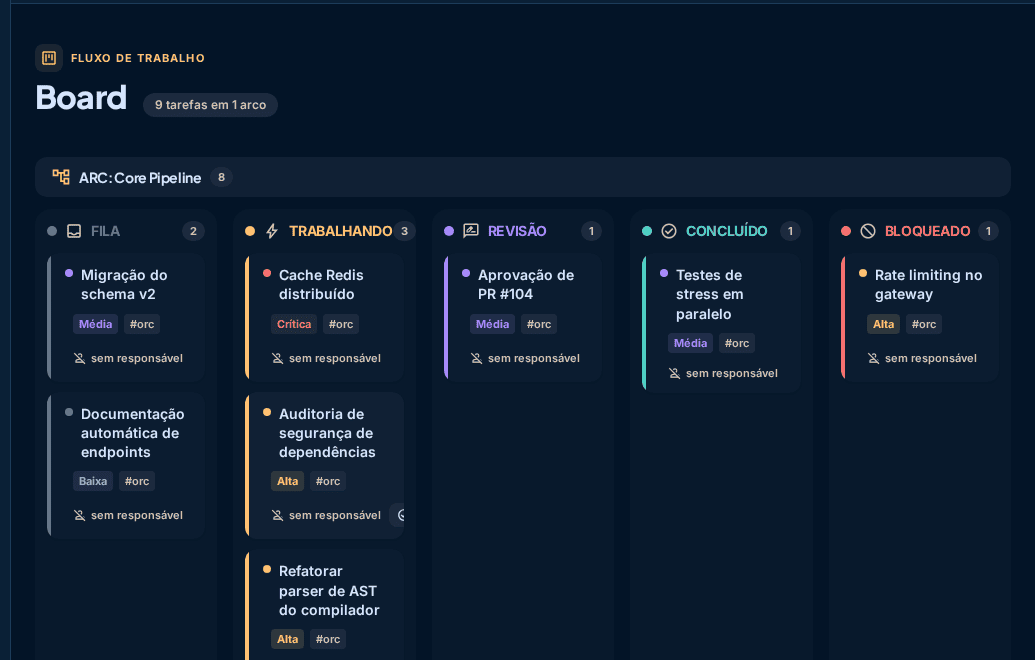Click the Média priority tag on Testes de stress card

(x=690, y=343)
